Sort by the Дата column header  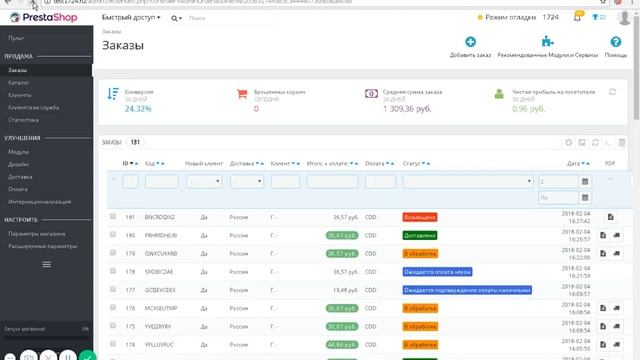tap(573, 164)
